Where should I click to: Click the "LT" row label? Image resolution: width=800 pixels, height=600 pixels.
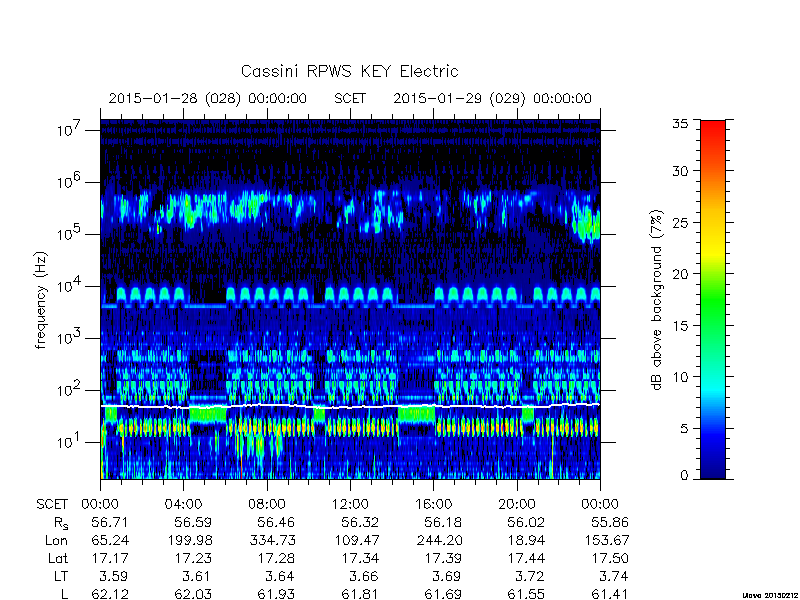coord(61,577)
